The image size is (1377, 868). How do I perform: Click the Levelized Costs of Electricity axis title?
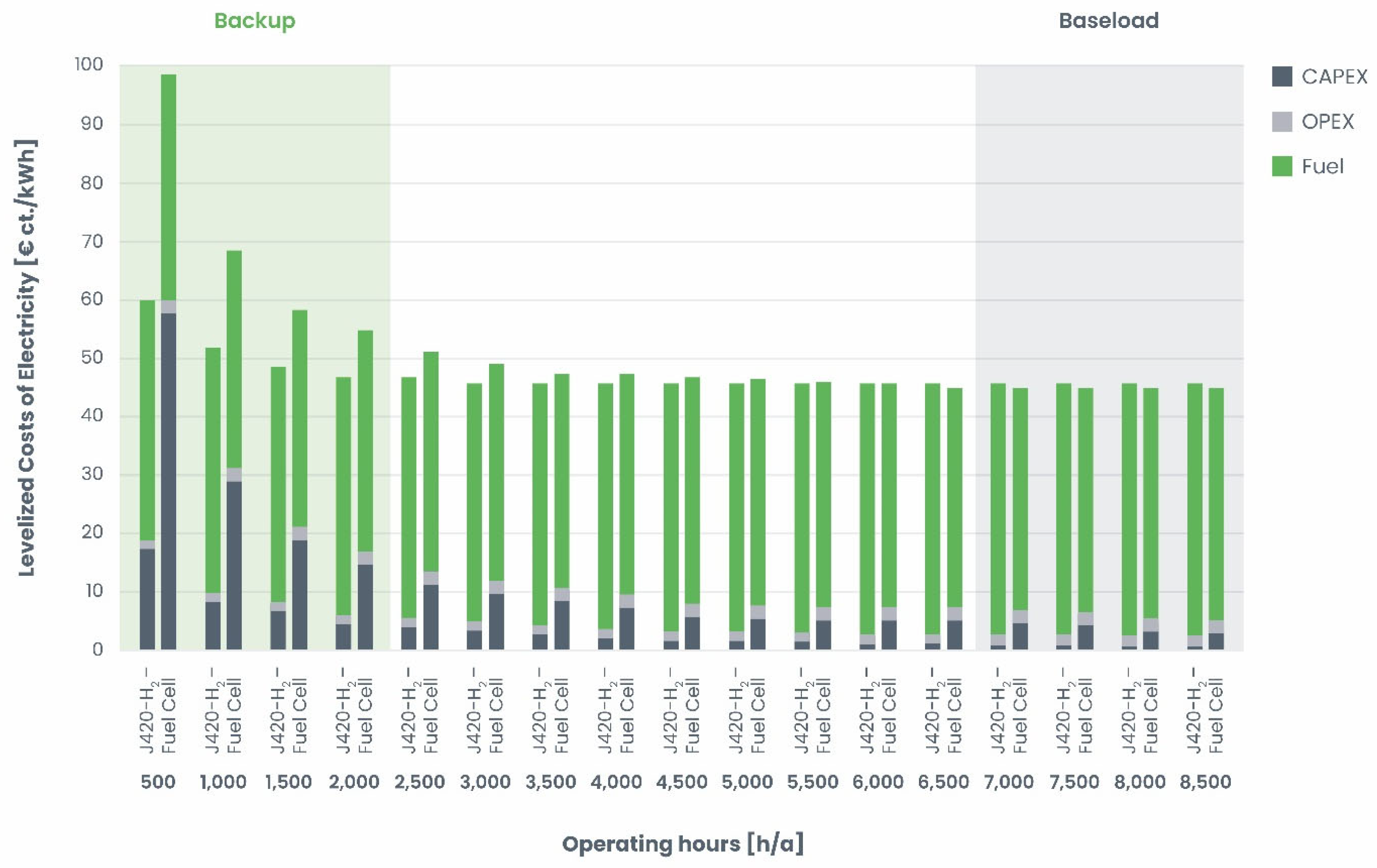(x=28, y=357)
